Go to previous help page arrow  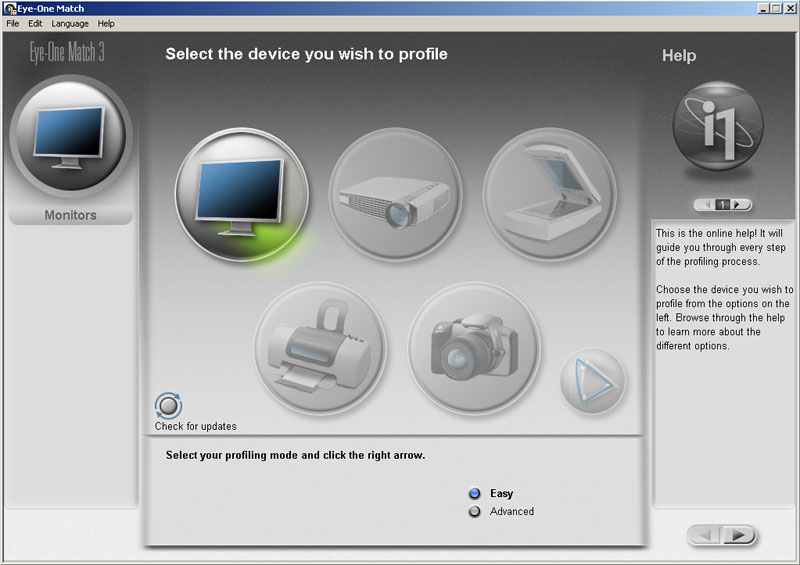707,205
